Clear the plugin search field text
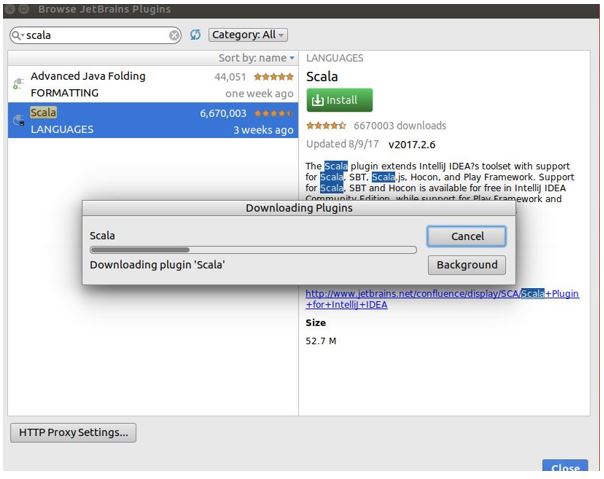604x479 pixels. point(174,35)
